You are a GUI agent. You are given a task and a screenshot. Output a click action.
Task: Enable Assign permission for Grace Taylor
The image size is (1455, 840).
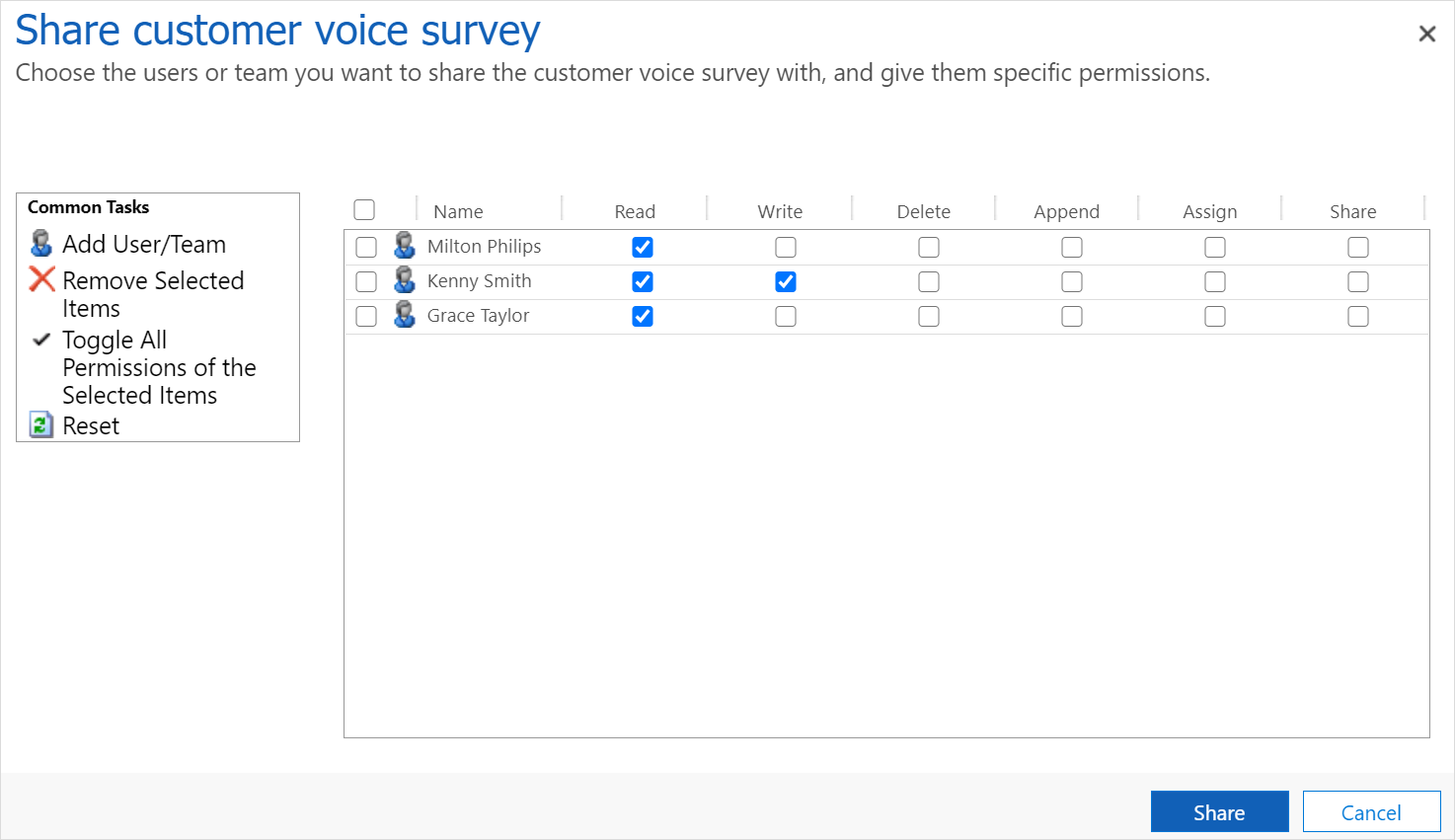[1215, 316]
